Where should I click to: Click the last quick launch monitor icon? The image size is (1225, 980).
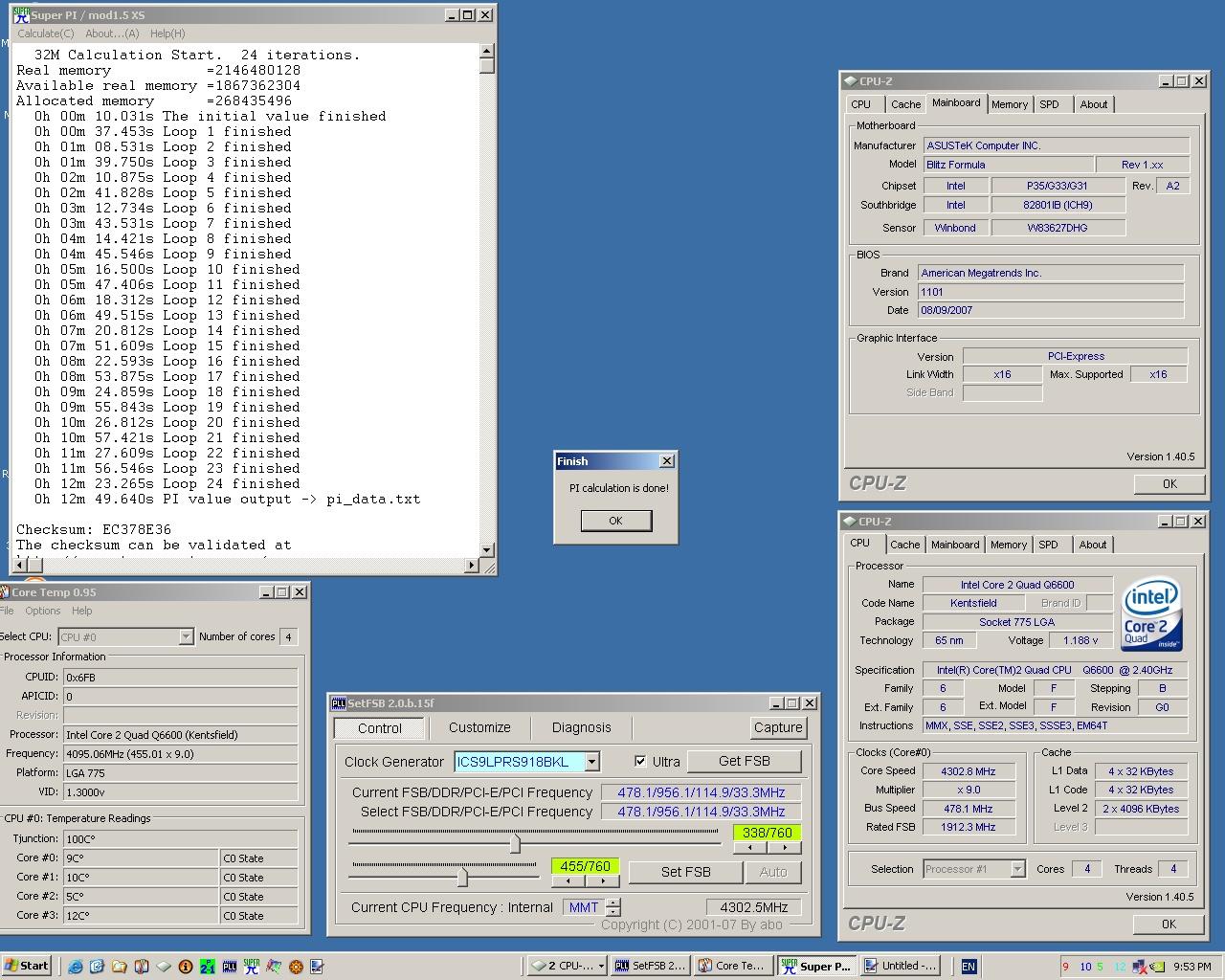318,967
